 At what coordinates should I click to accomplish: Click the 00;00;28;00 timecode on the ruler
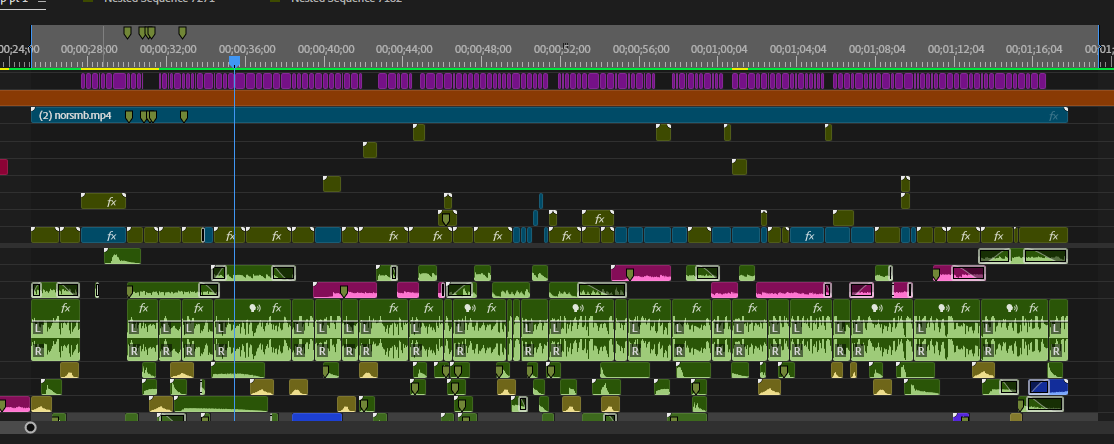tap(88, 49)
